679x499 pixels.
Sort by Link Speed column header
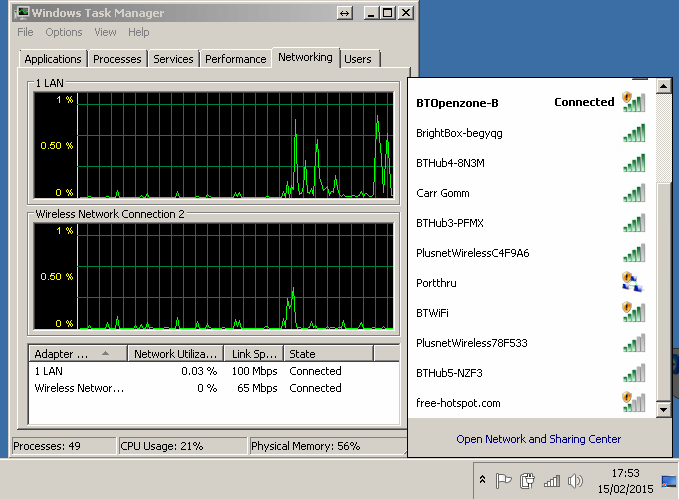pyautogui.click(x=254, y=353)
